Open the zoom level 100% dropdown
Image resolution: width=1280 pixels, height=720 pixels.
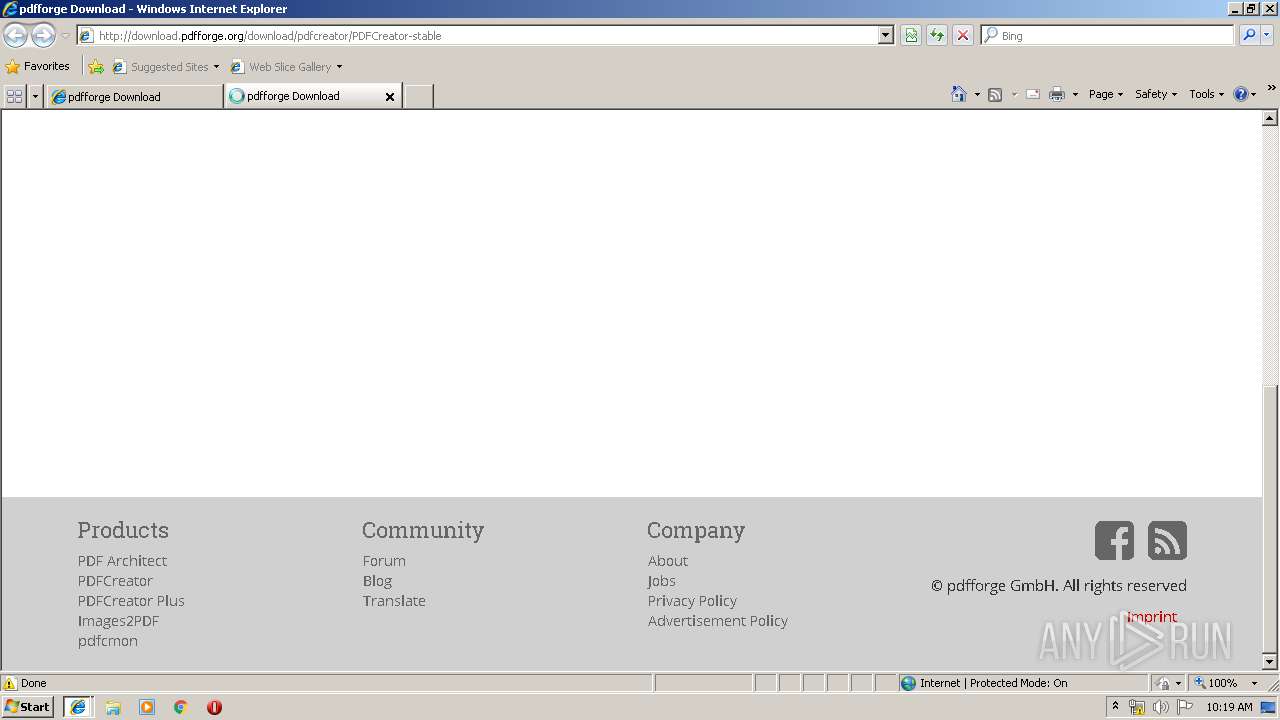coord(1254,683)
